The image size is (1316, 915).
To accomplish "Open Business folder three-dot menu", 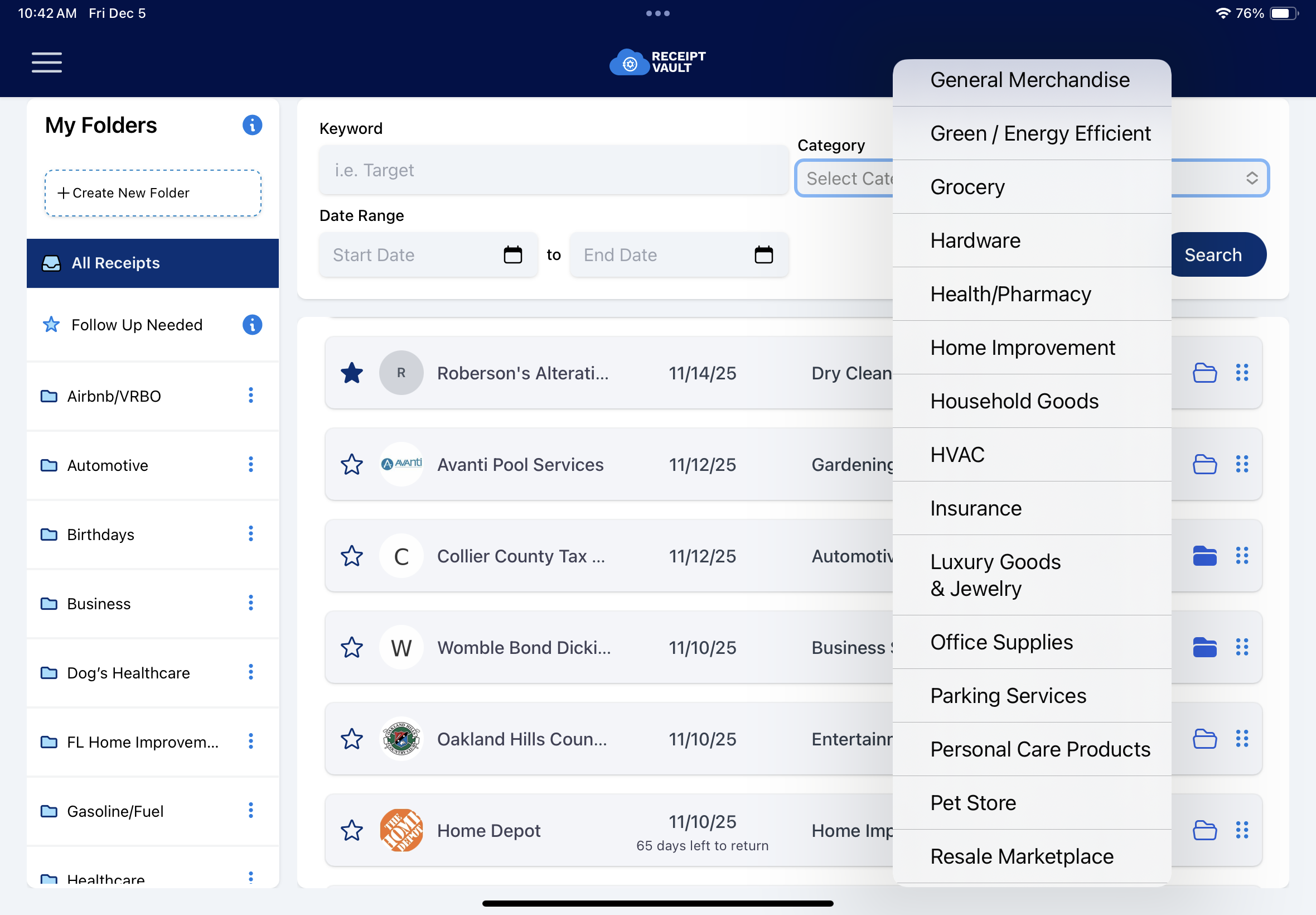I will pyautogui.click(x=250, y=603).
